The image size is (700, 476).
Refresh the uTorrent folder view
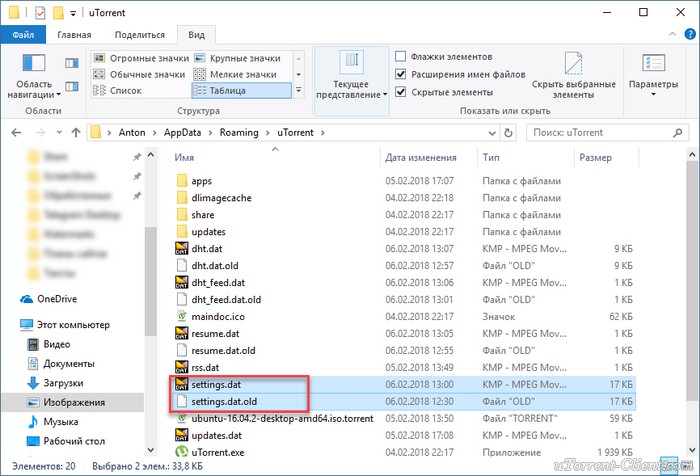pyautogui.click(x=508, y=133)
